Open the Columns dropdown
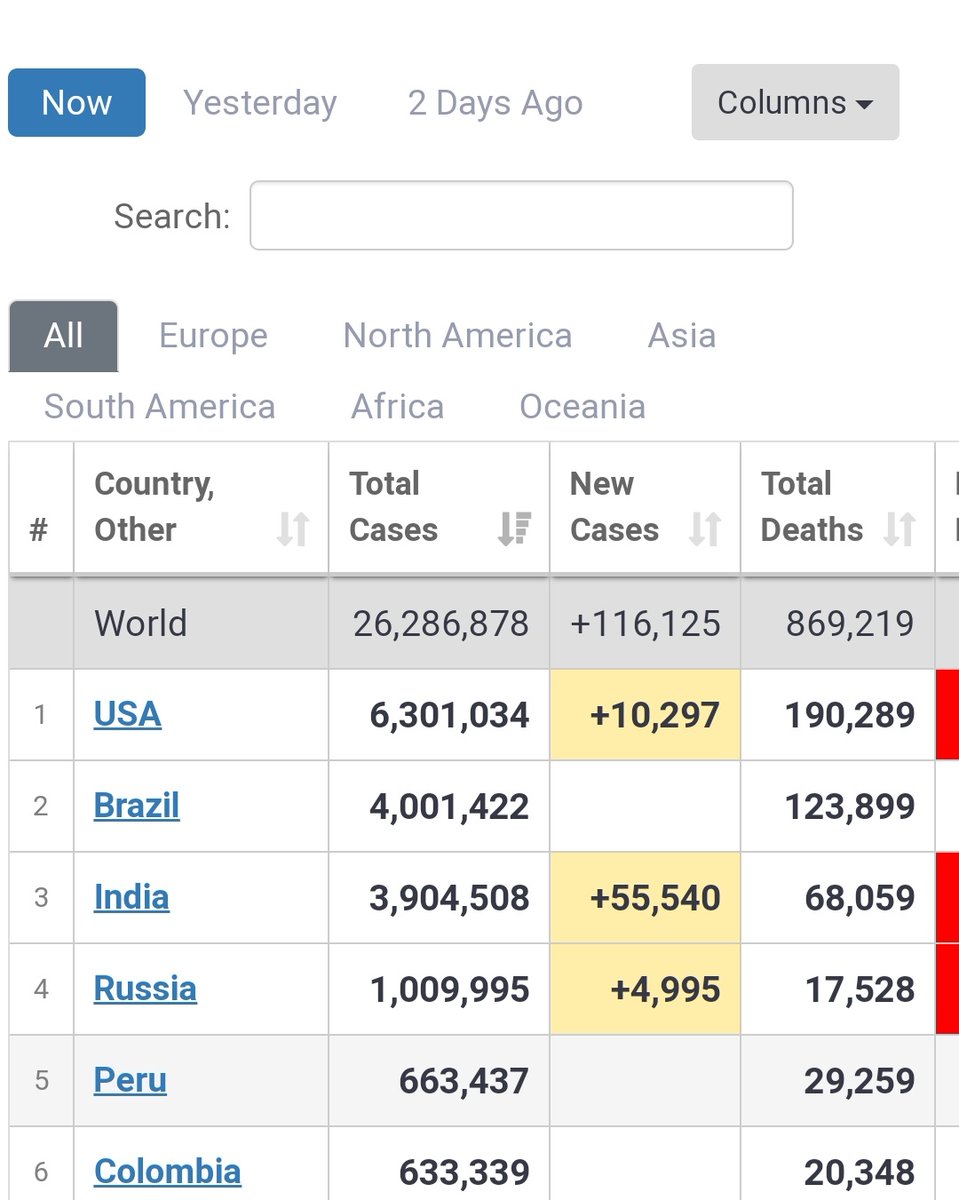 pyautogui.click(x=794, y=102)
